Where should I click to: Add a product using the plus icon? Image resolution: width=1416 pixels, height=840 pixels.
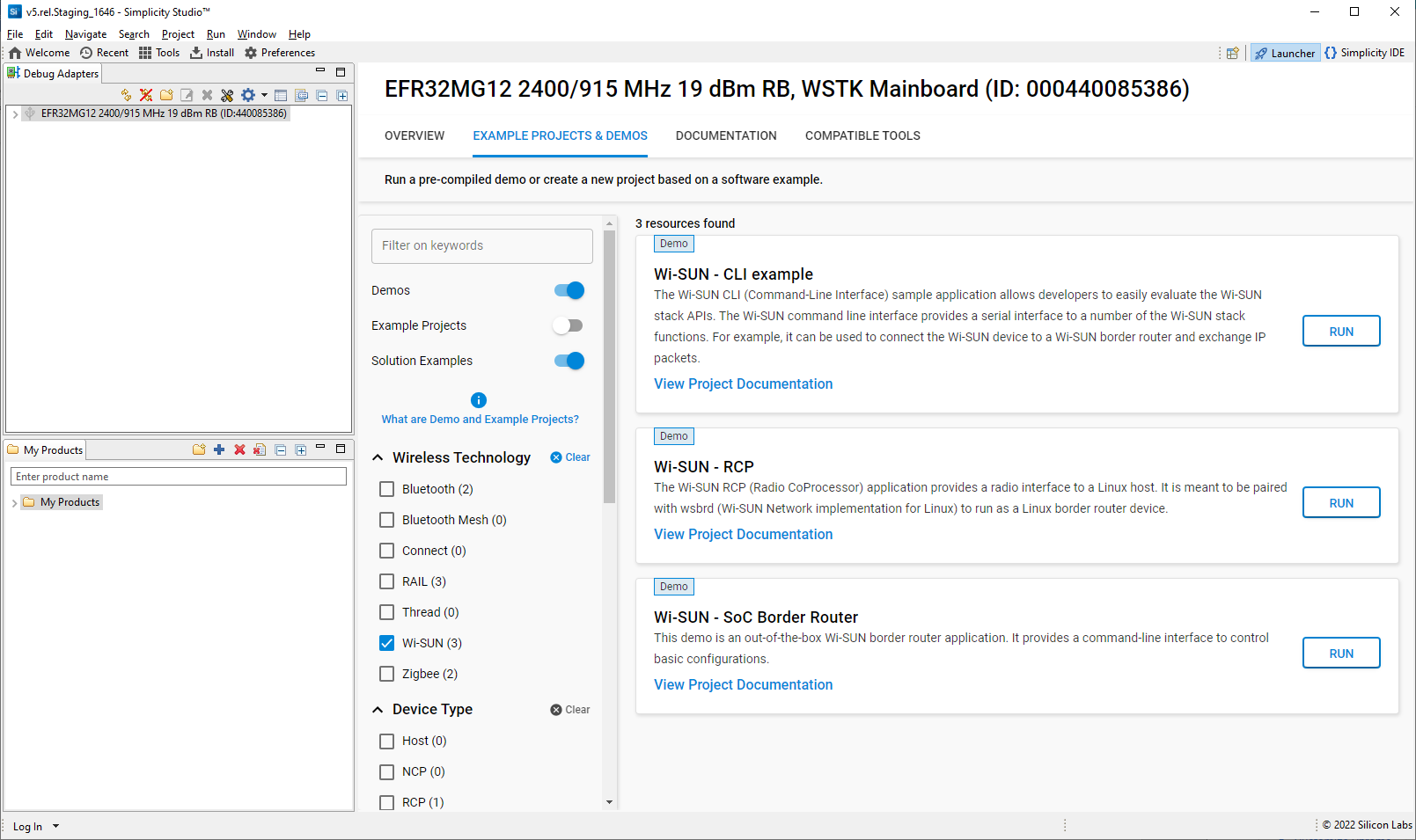pos(219,449)
